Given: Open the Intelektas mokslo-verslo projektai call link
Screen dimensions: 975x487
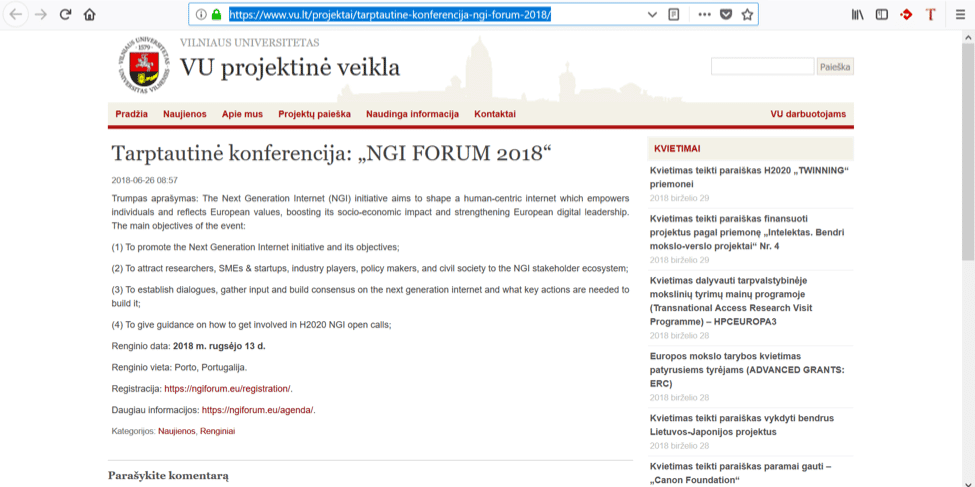Looking at the screenshot, I should (x=747, y=233).
